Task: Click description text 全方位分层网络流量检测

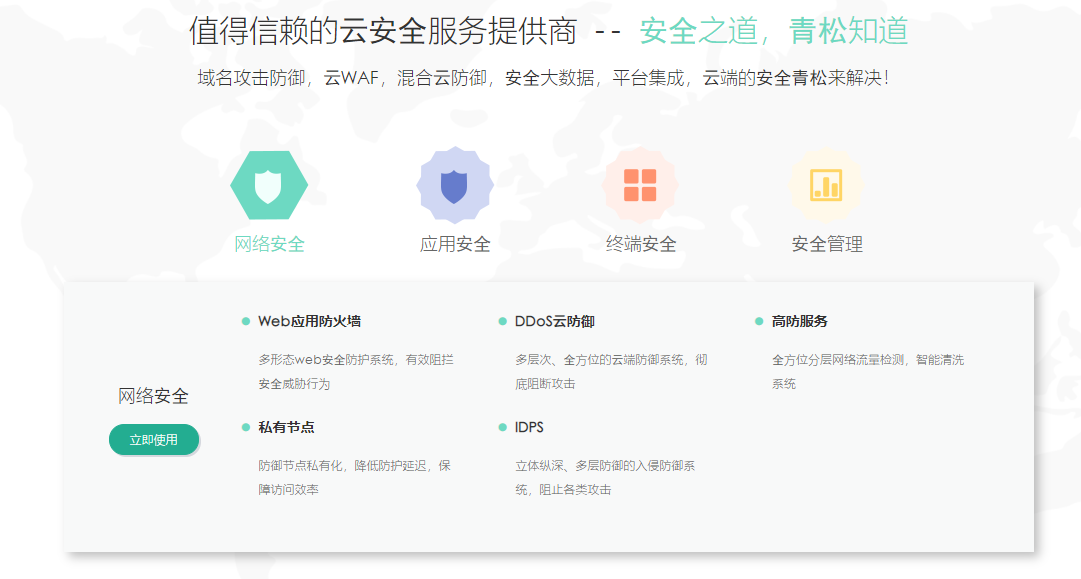Action: (838, 360)
